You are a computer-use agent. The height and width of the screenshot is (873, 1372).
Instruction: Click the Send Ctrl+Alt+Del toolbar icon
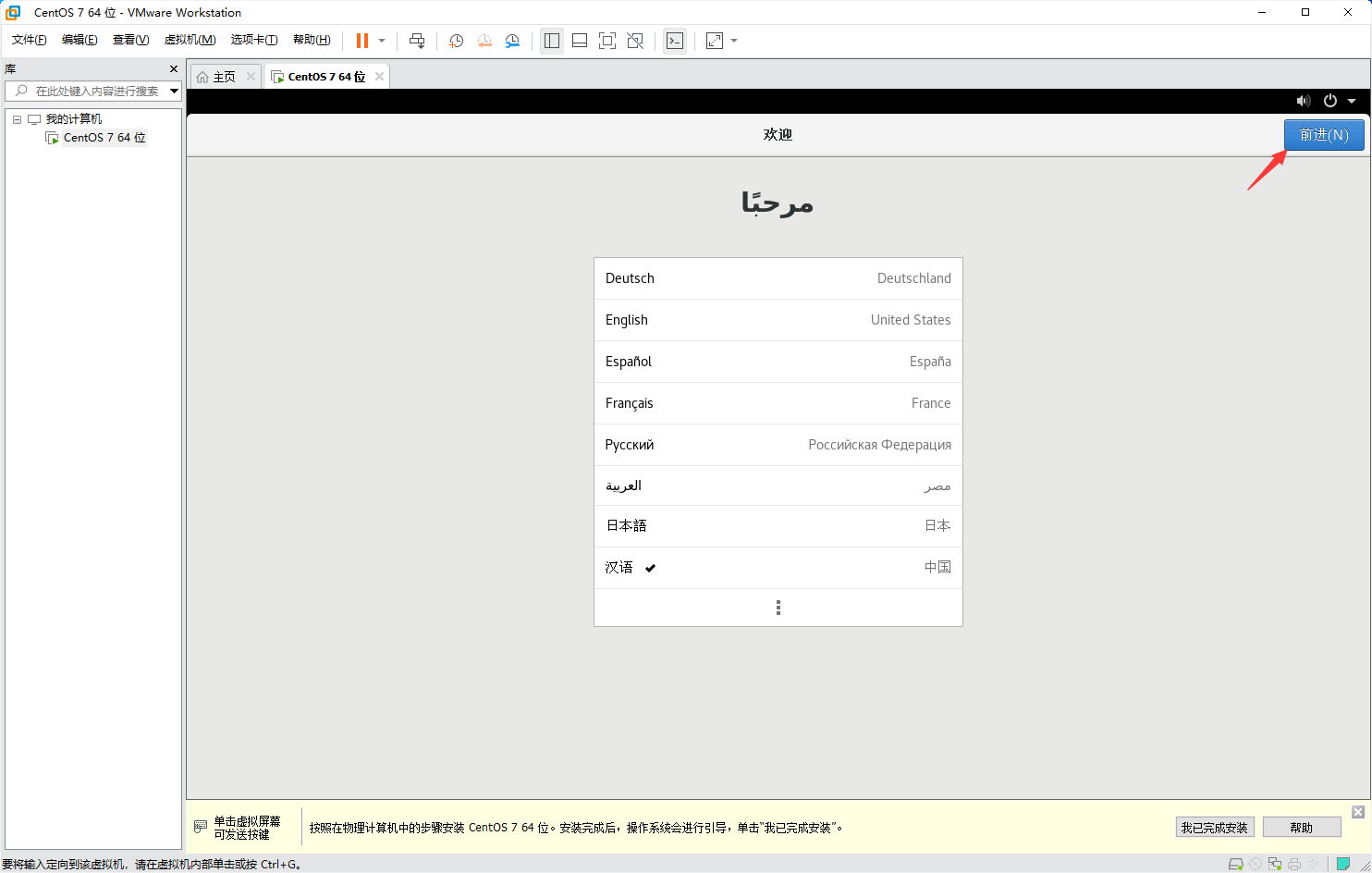coord(417,41)
